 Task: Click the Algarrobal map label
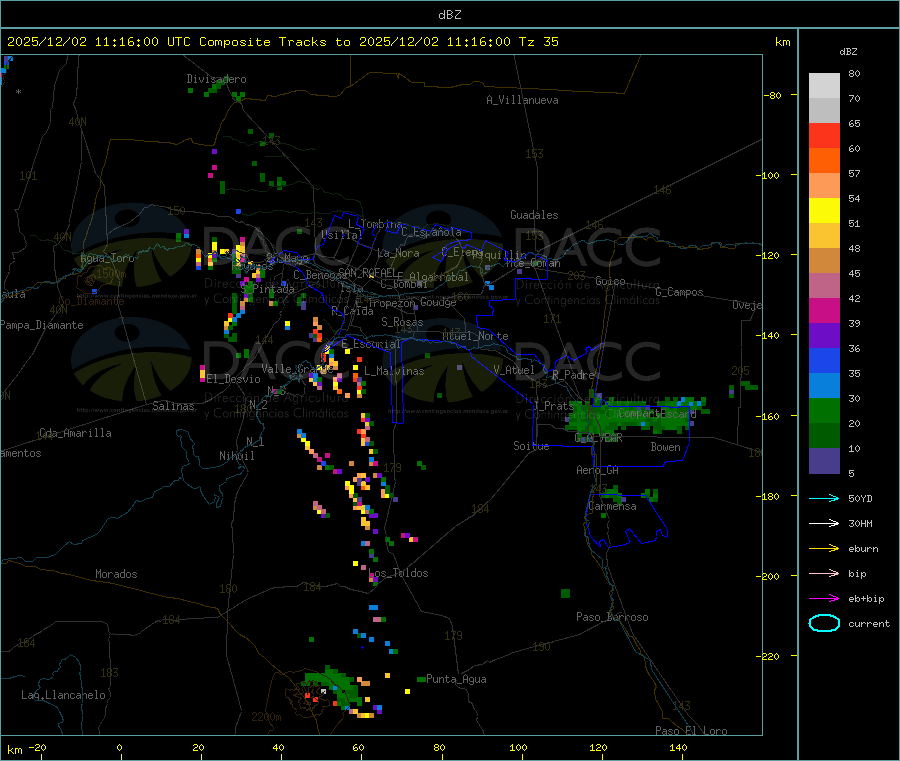439,277
